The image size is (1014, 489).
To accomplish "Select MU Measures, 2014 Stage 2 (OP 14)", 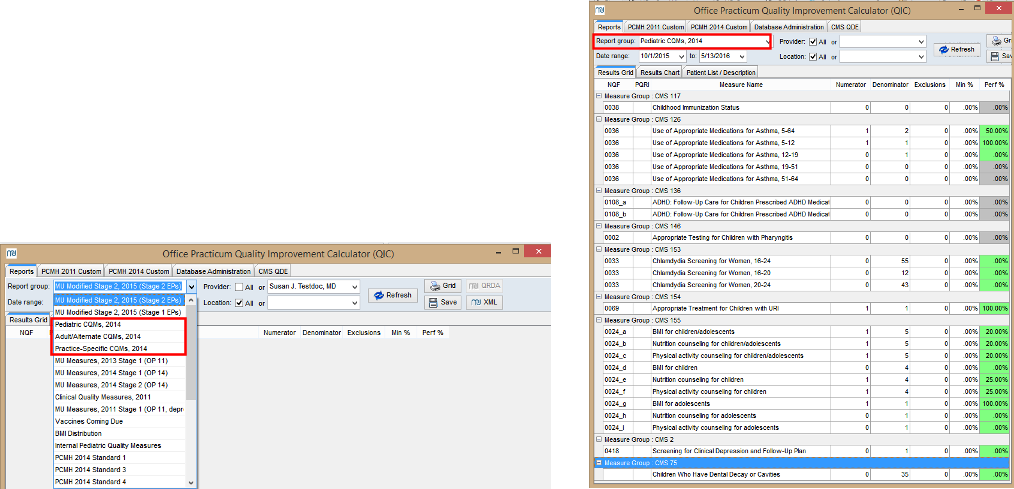I will (120, 385).
